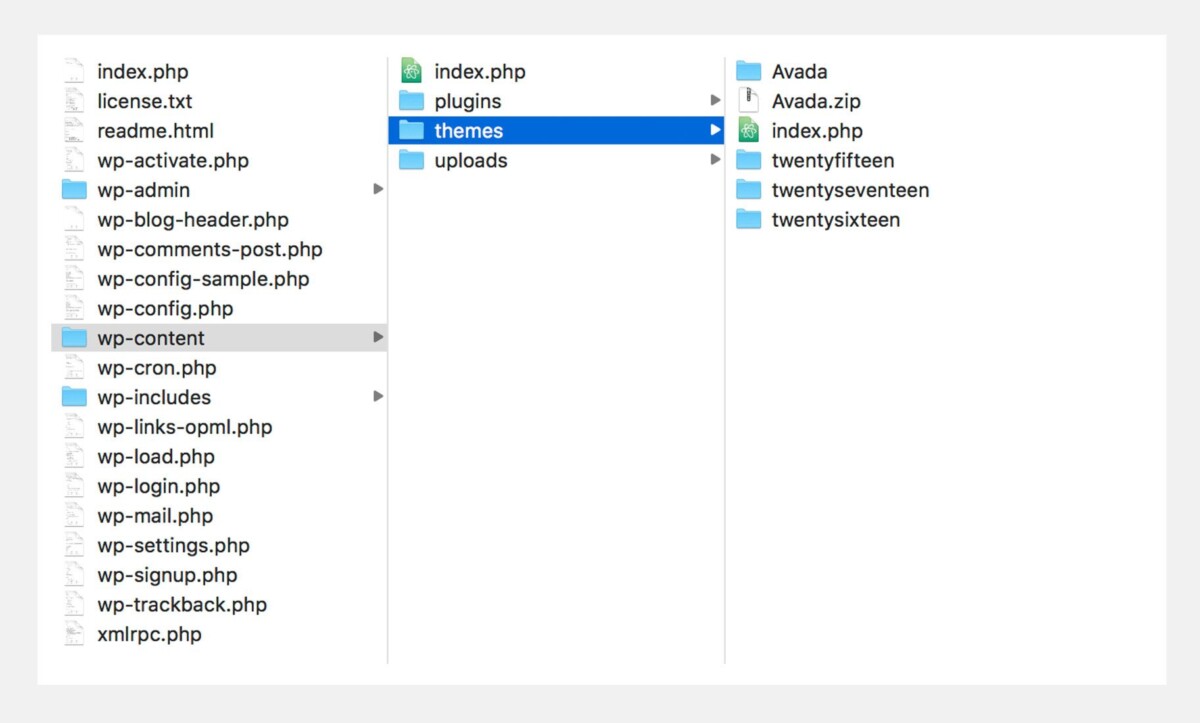
Task: Select the readme.html file
Action: (x=153, y=130)
